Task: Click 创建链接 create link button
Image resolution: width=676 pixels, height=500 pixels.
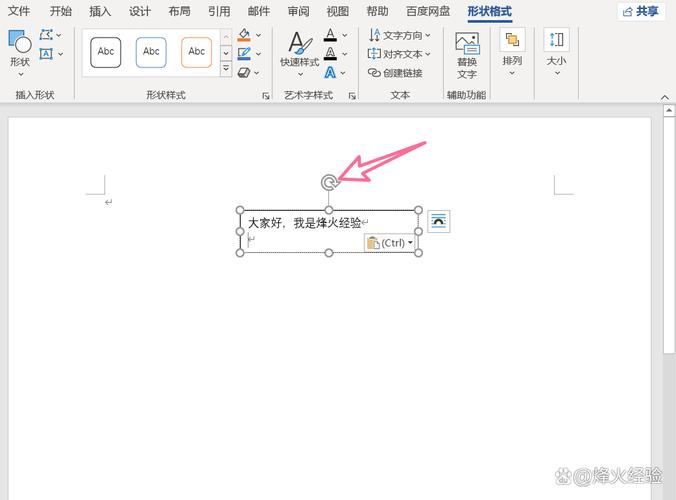Action: (x=395, y=73)
